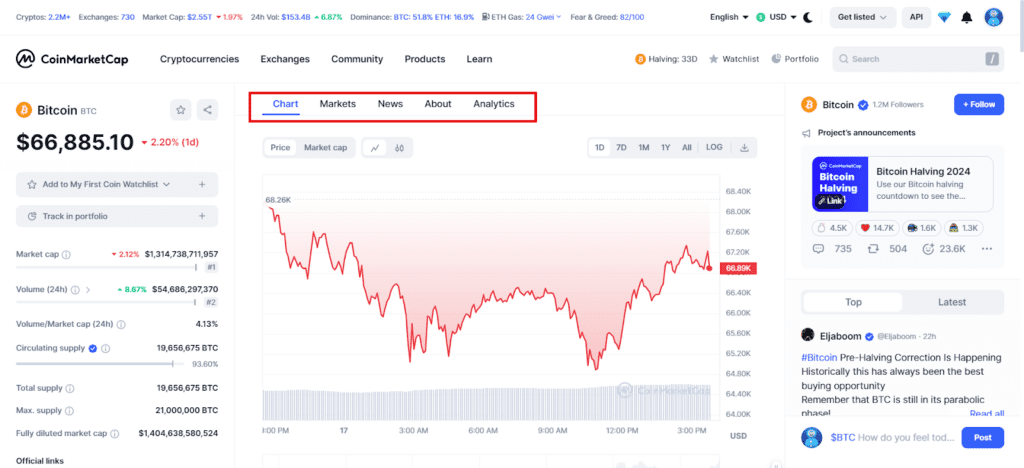Image resolution: width=1024 pixels, height=468 pixels.
Task: Open the Exchanges menu
Action: 285,59
